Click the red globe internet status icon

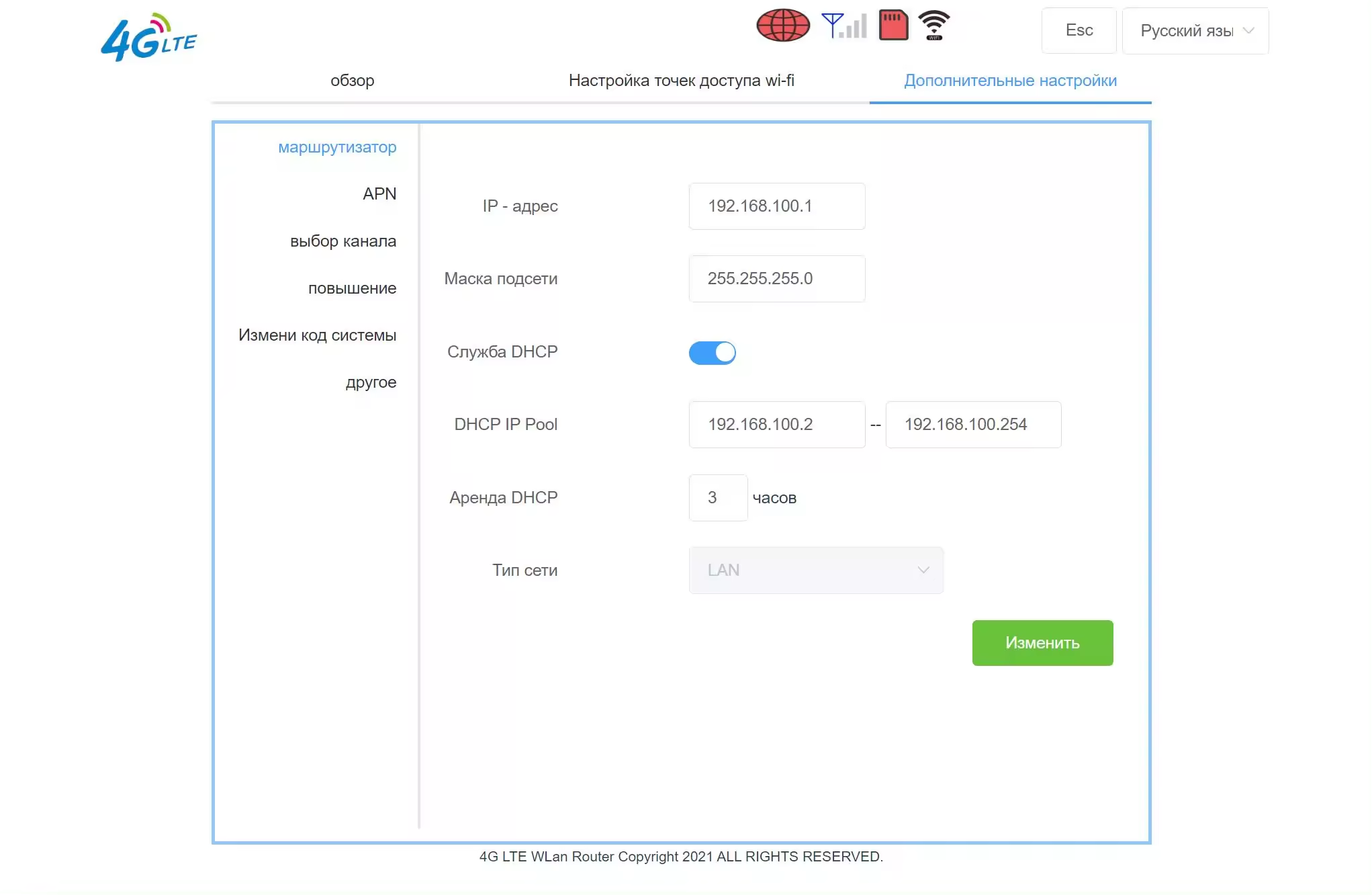[x=783, y=26]
